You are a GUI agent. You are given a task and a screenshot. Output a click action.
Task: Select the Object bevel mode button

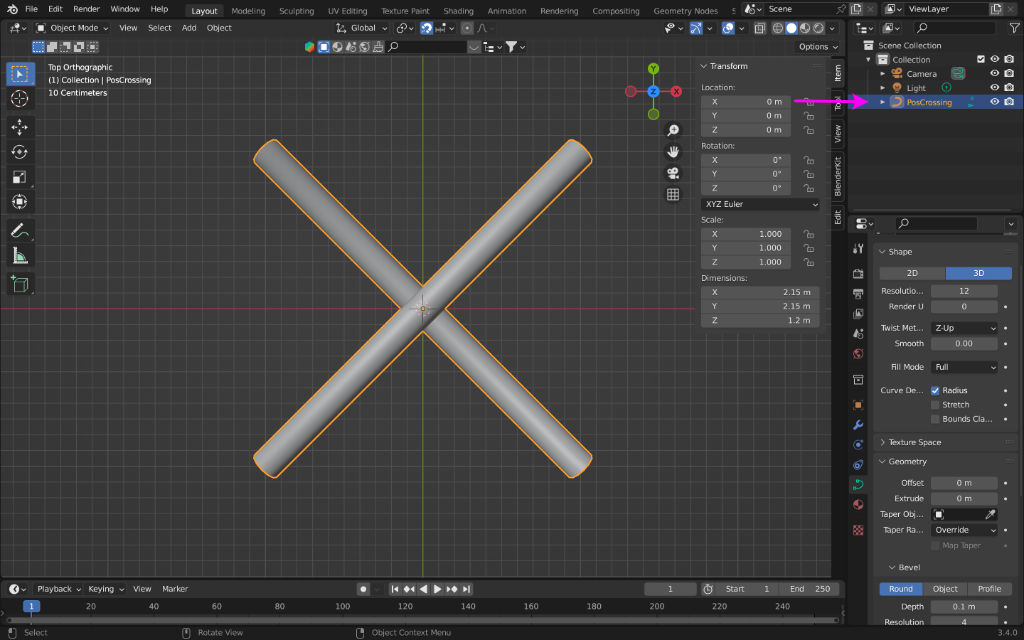click(945, 589)
